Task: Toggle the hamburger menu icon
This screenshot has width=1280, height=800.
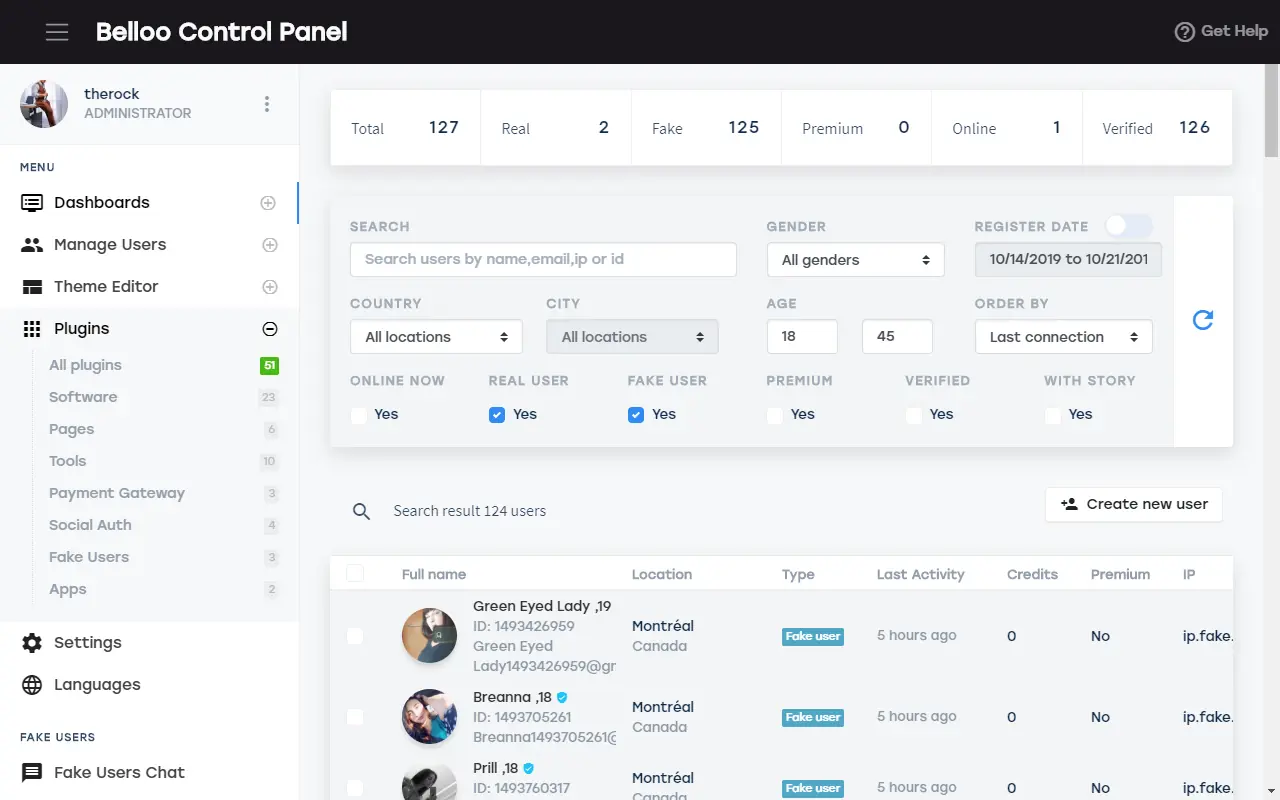Action: (x=57, y=32)
